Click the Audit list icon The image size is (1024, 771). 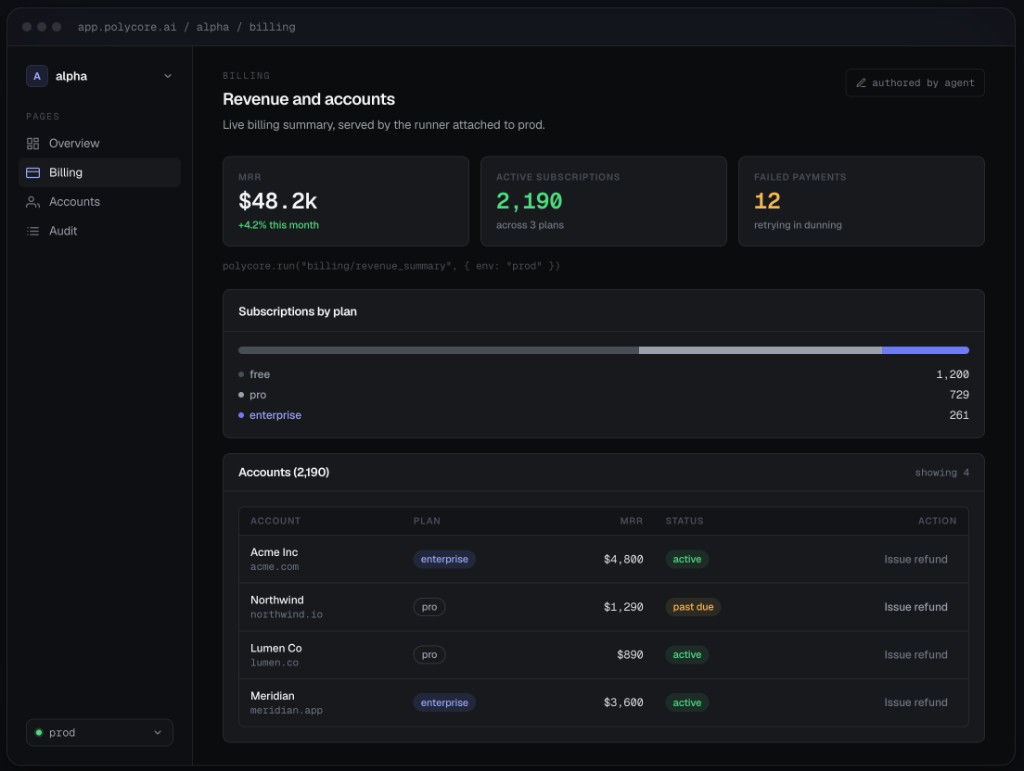point(33,231)
